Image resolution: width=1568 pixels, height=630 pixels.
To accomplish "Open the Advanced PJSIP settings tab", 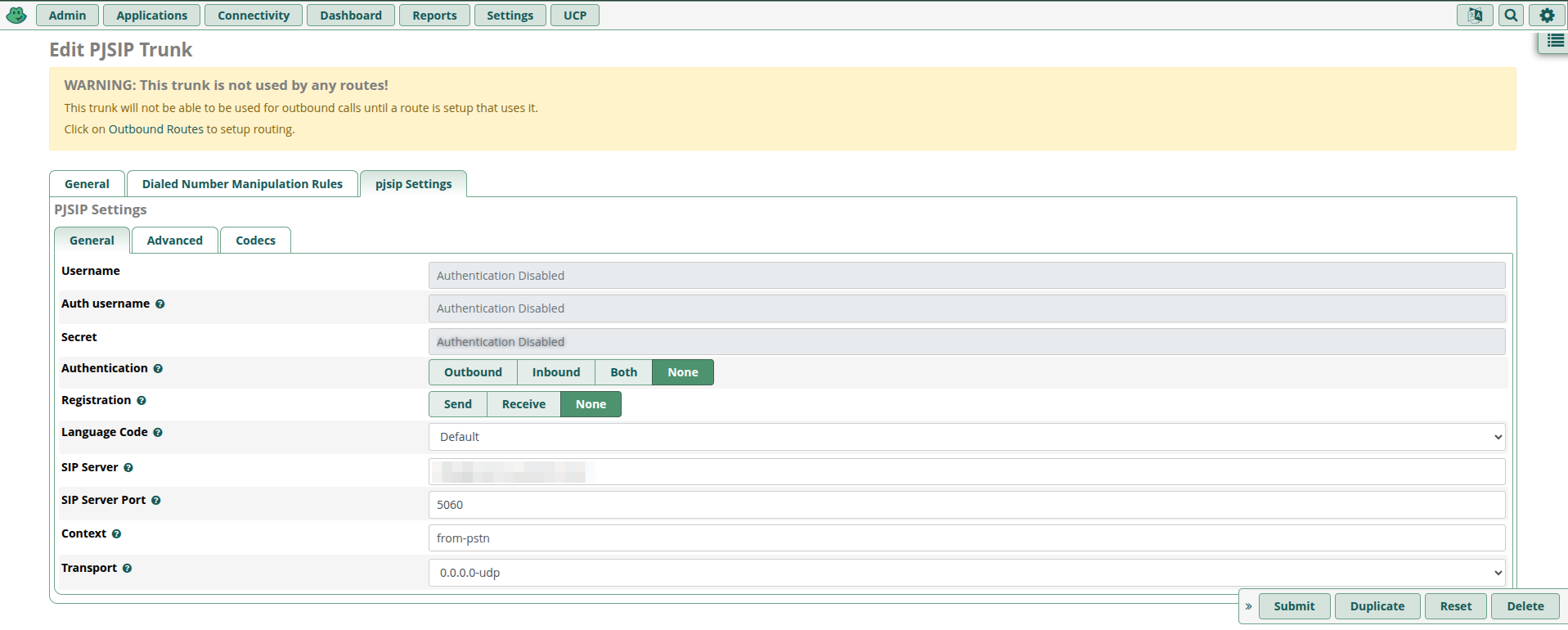I will click(175, 241).
